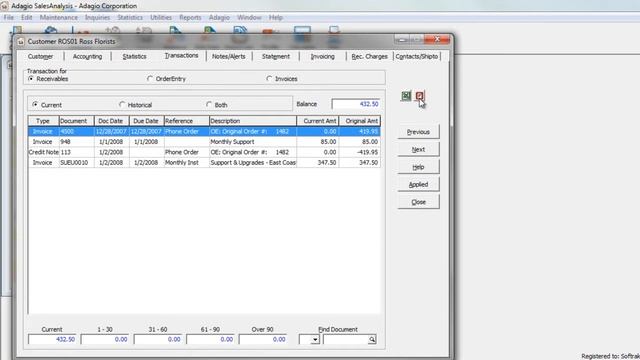Select the OrderEntry radio button
Viewport: 640px width, 360px height.
[x=150, y=78]
